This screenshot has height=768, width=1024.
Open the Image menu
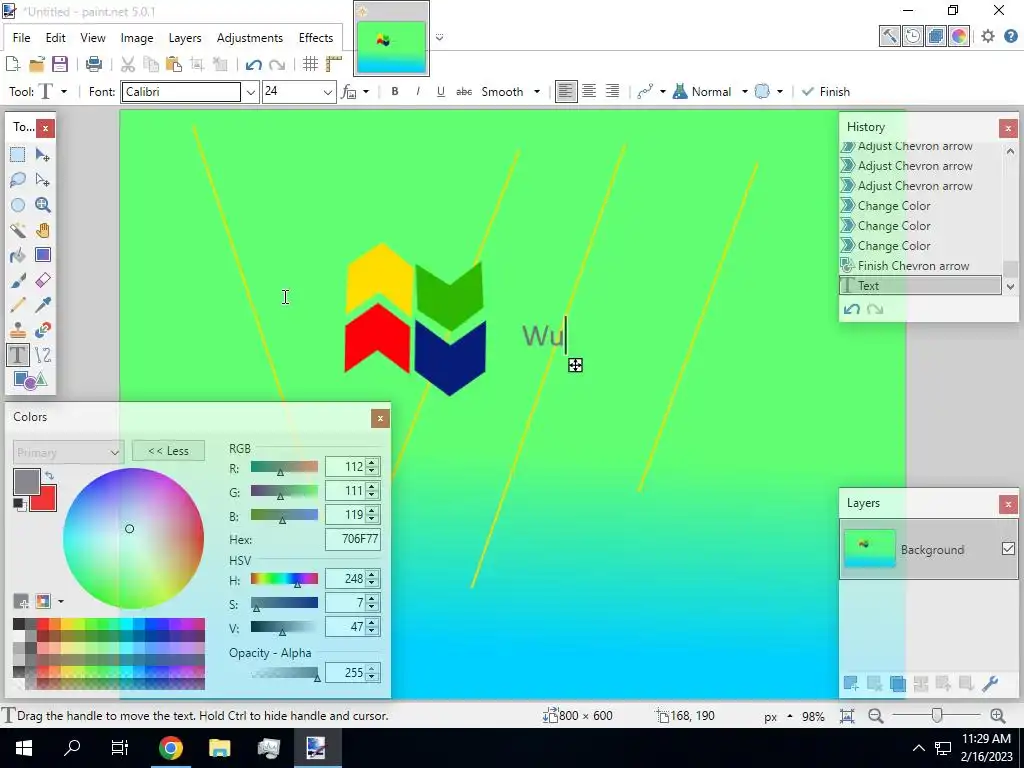pos(136,38)
